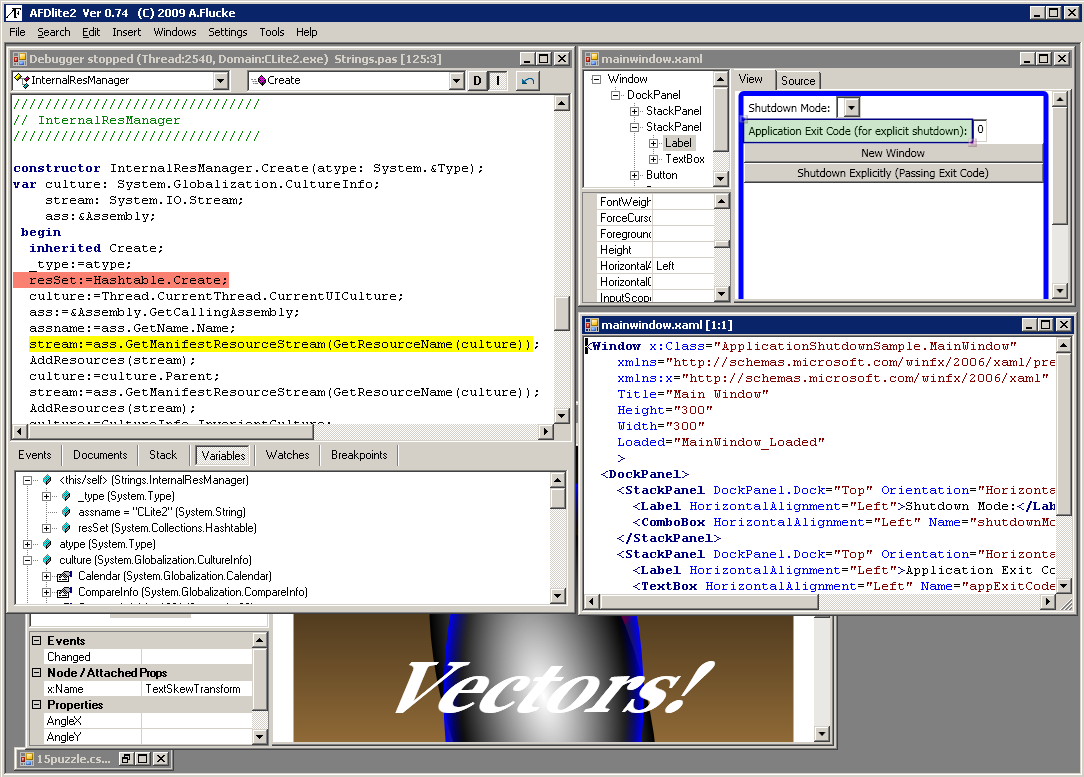Click the Application Exit Code text box
The height and width of the screenshot is (777, 1084).
pos(980,130)
